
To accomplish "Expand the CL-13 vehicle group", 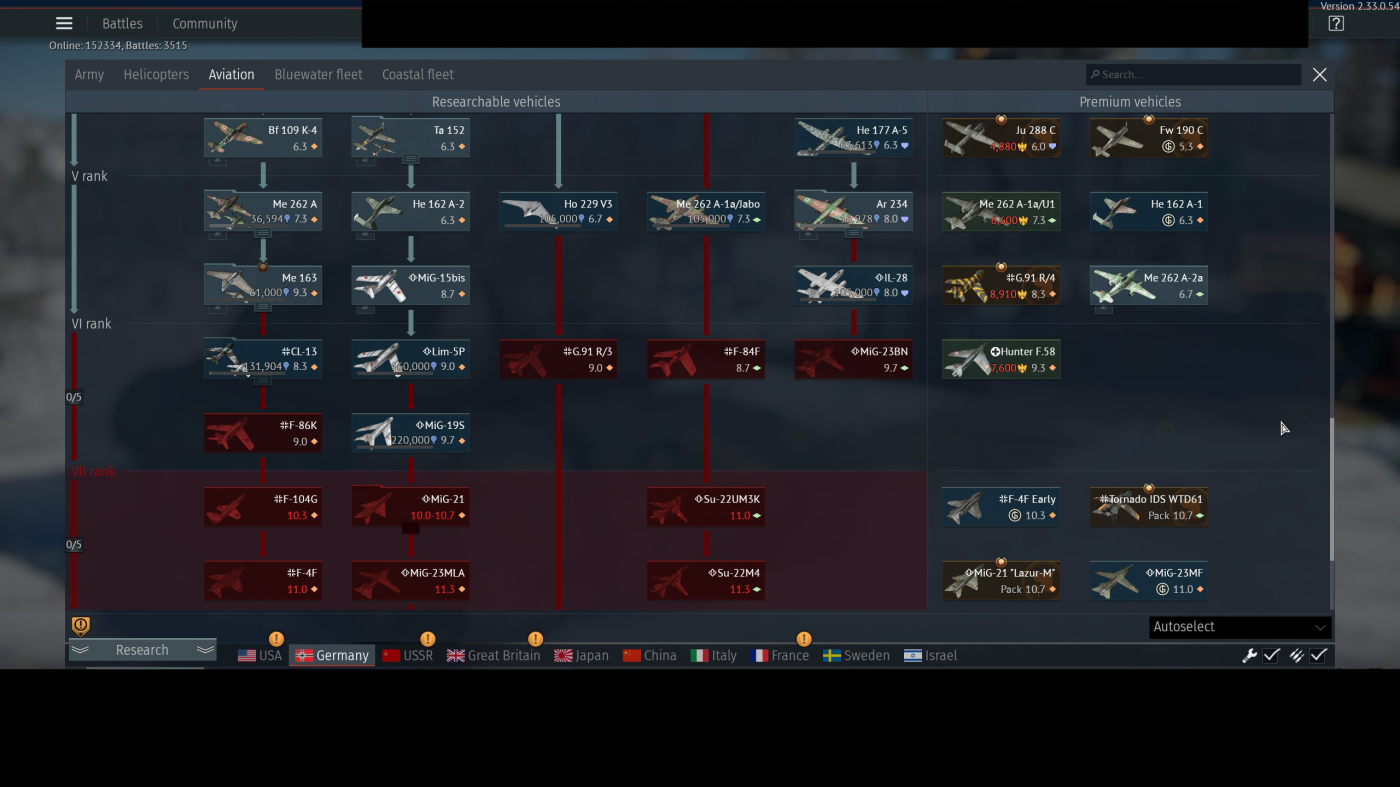I will (263, 381).
